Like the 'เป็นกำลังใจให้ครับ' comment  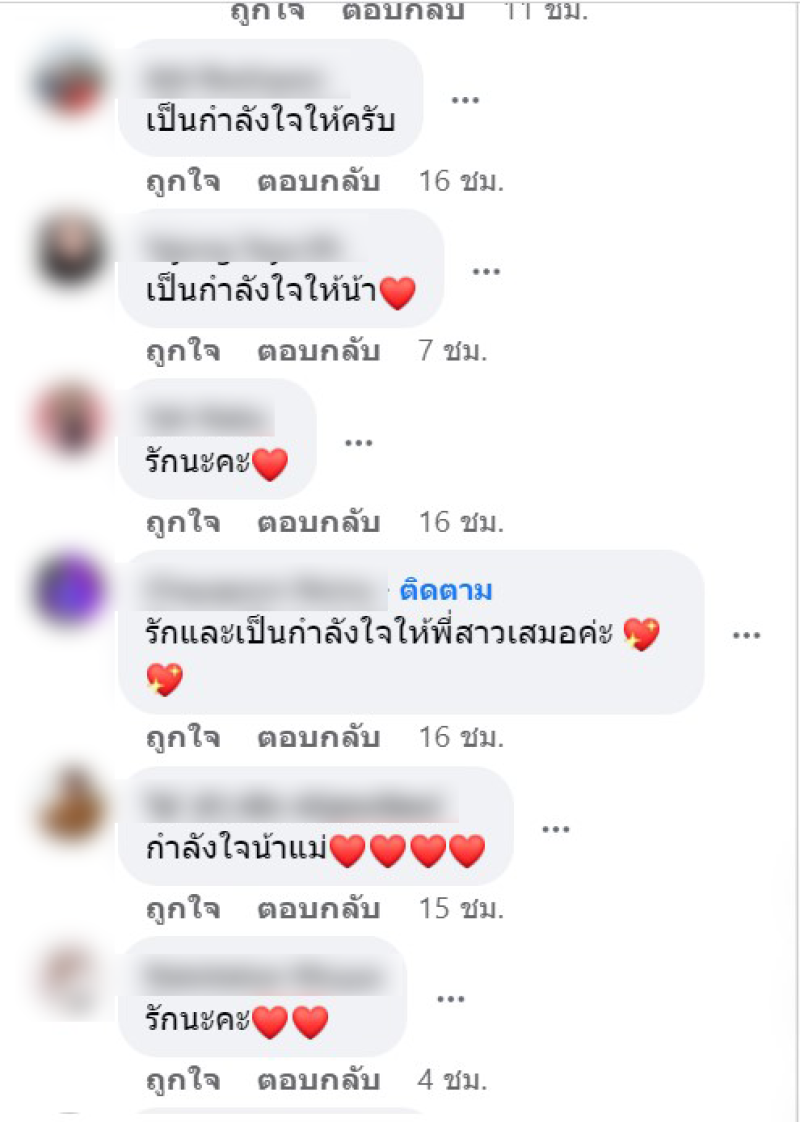click(182, 182)
